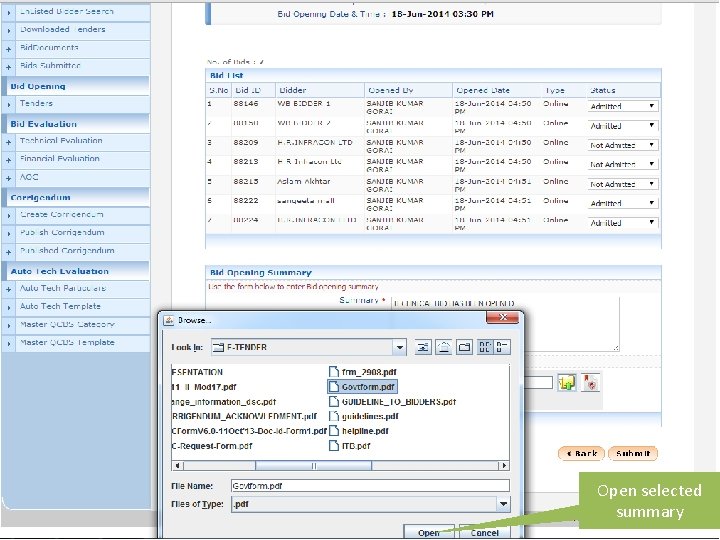Click Cancel in the Browse dialog
The width and height of the screenshot is (720, 540).
(484, 532)
